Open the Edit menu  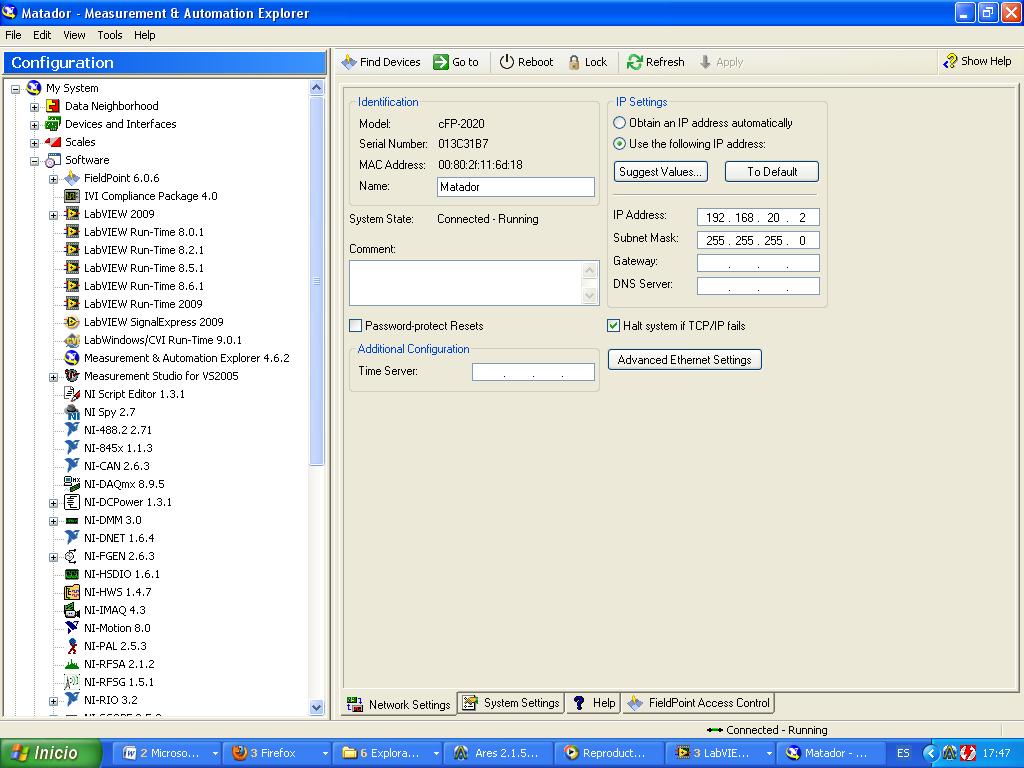click(x=42, y=35)
